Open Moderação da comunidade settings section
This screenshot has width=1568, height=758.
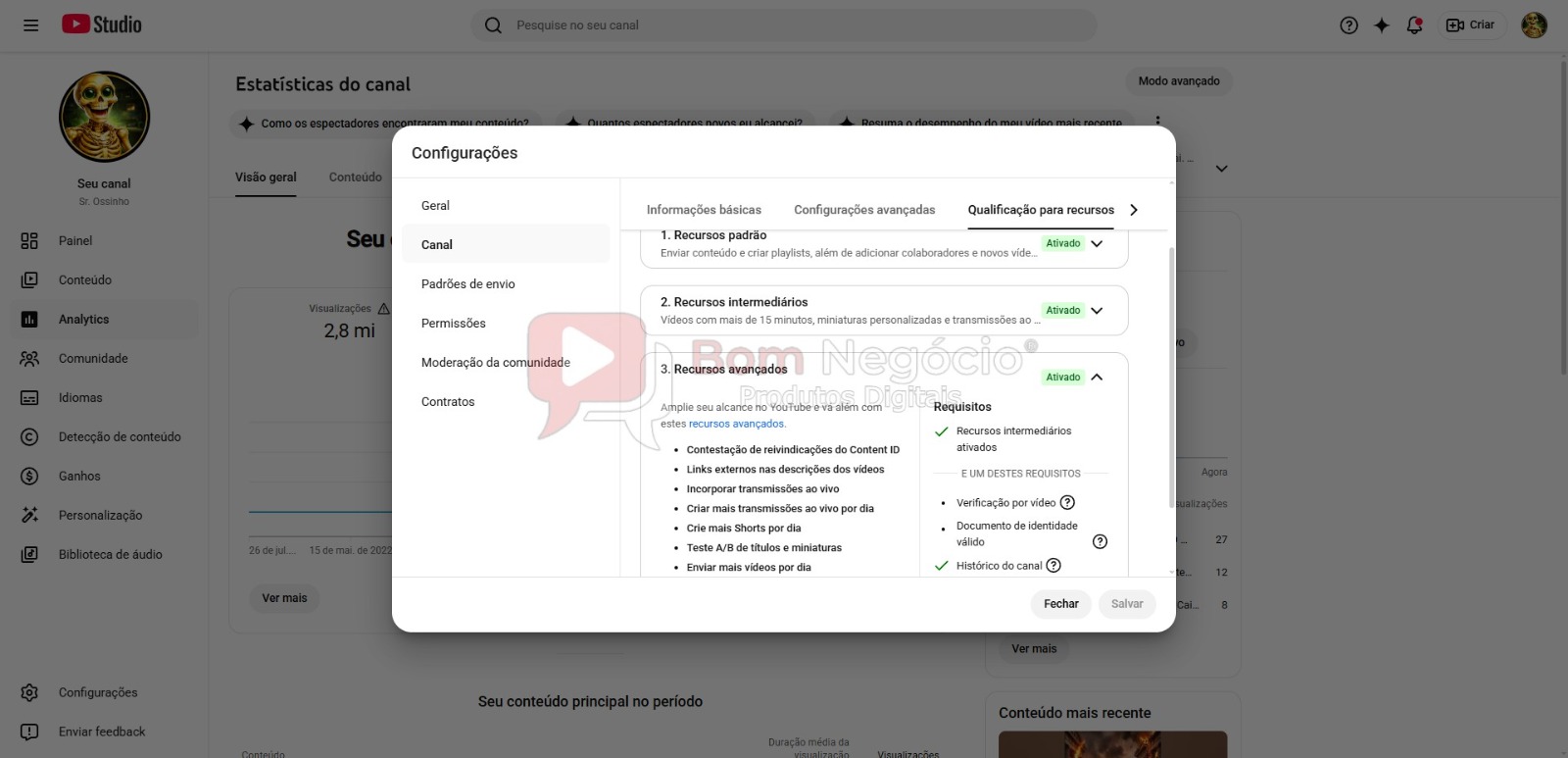click(506, 363)
